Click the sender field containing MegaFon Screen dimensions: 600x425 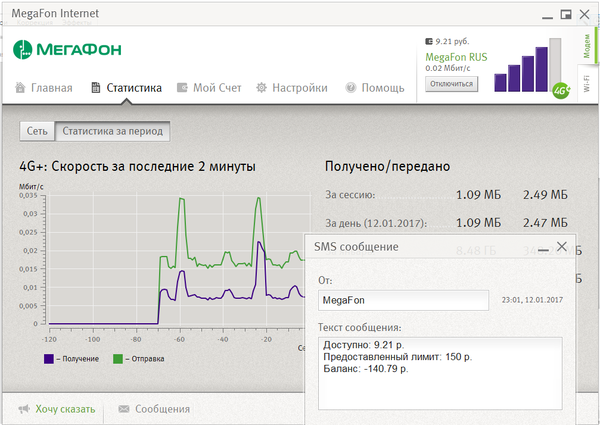(x=403, y=300)
